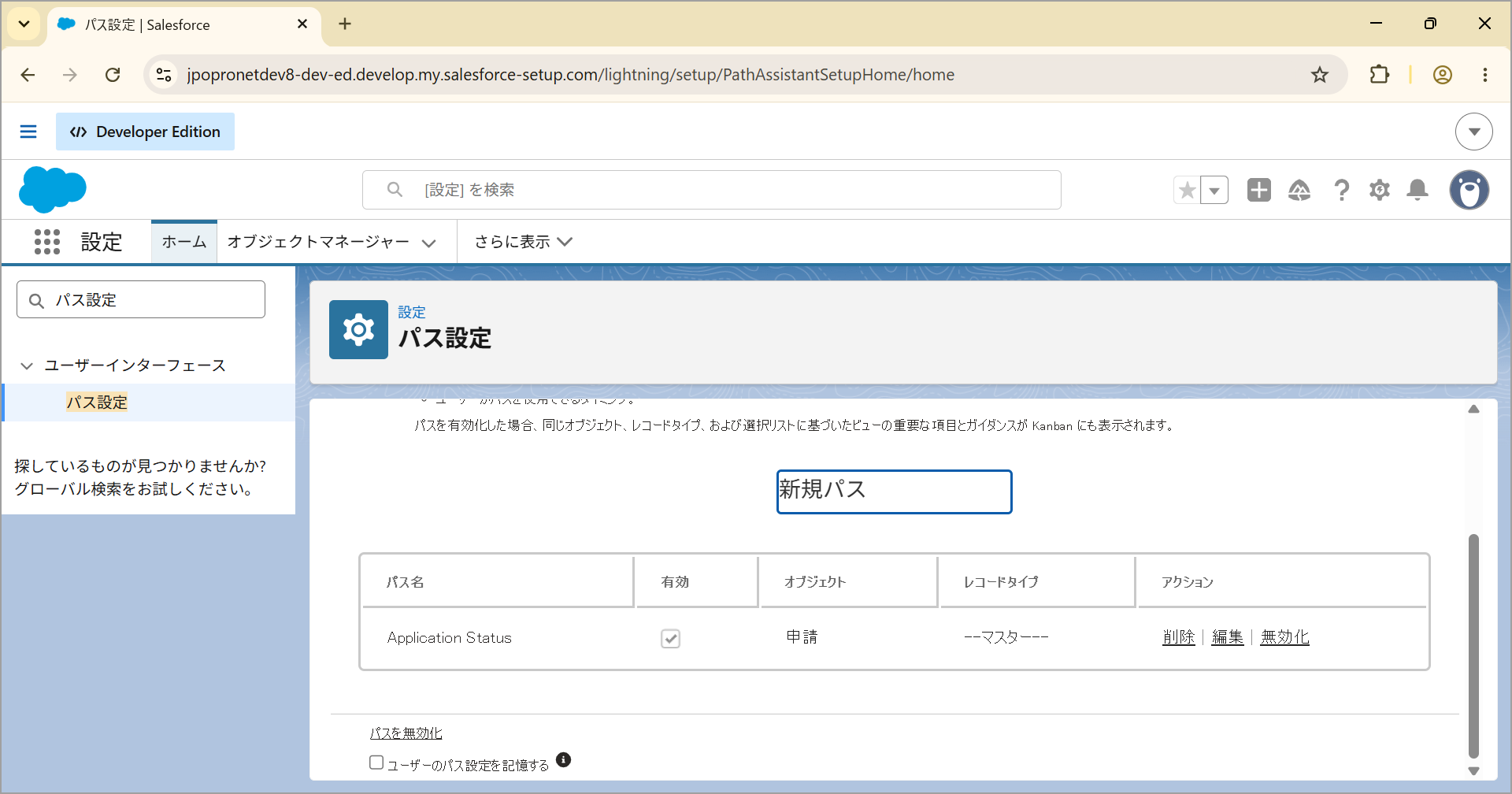This screenshot has width=1512, height=794.
Task: Open the hamburger menu beside Developer Edition
Action: pos(28,132)
